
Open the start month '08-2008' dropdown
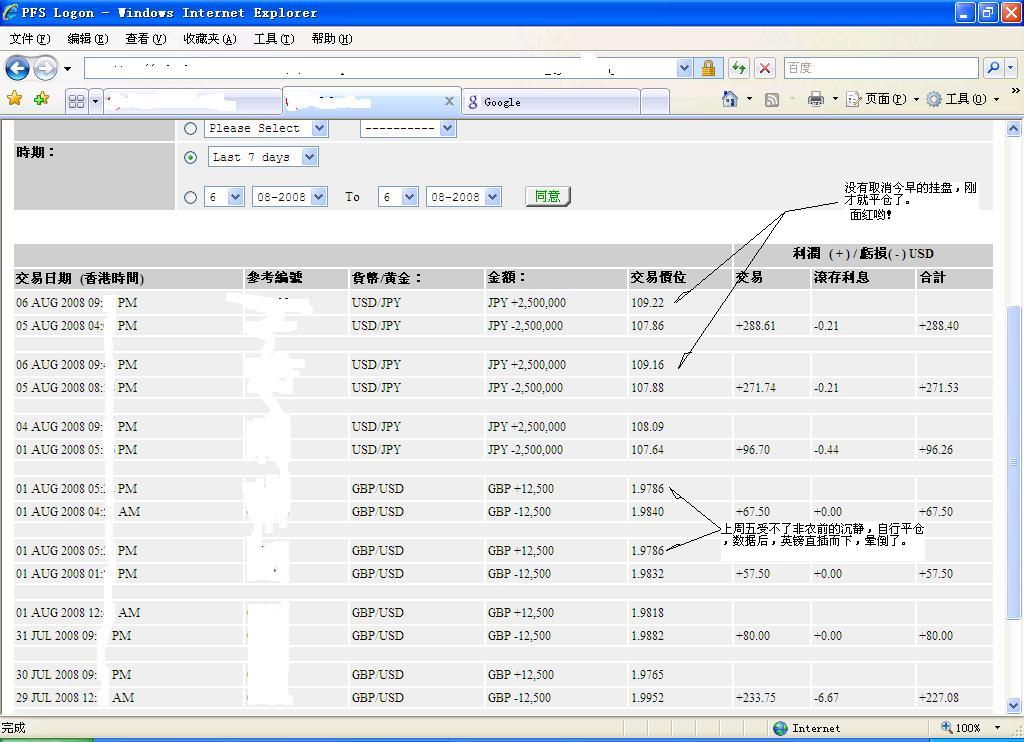(289, 197)
